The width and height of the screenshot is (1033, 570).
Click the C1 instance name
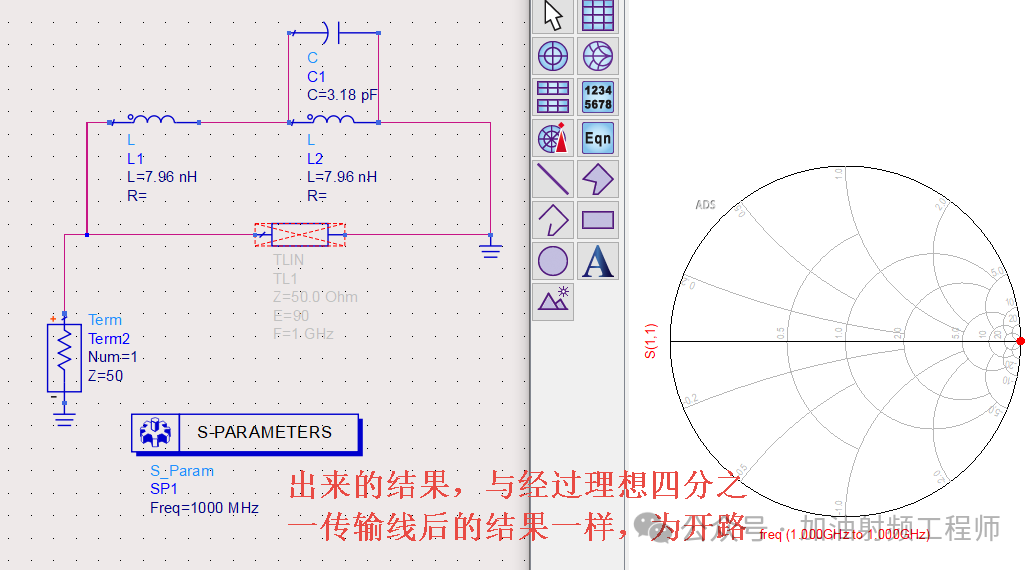(316, 76)
